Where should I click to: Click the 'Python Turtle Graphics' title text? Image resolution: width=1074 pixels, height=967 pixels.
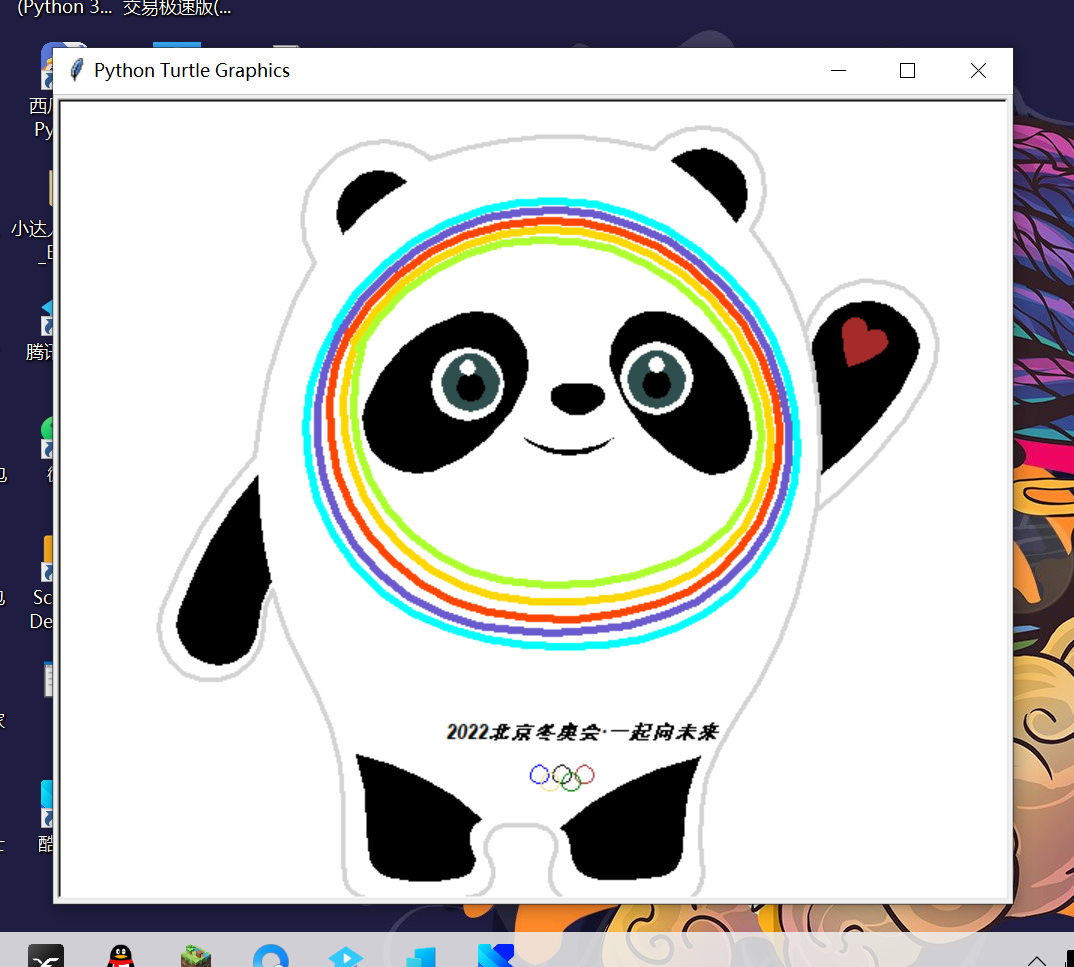click(x=192, y=71)
